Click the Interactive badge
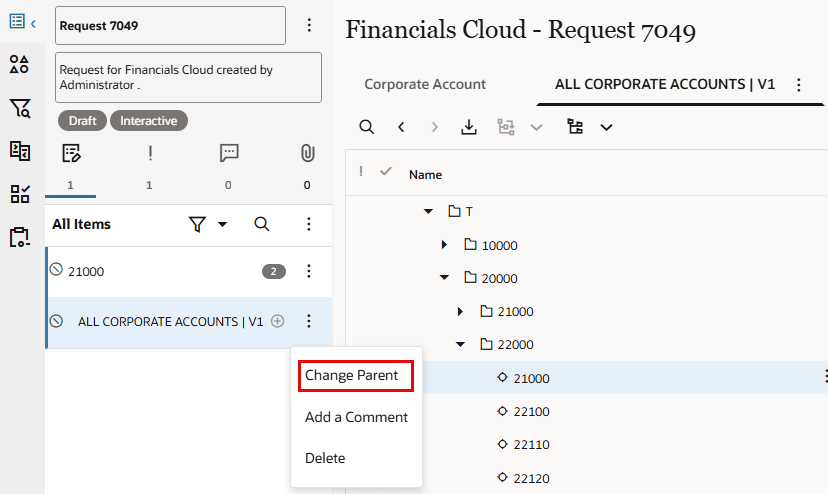 pyautogui.click(x=148, y=121)
